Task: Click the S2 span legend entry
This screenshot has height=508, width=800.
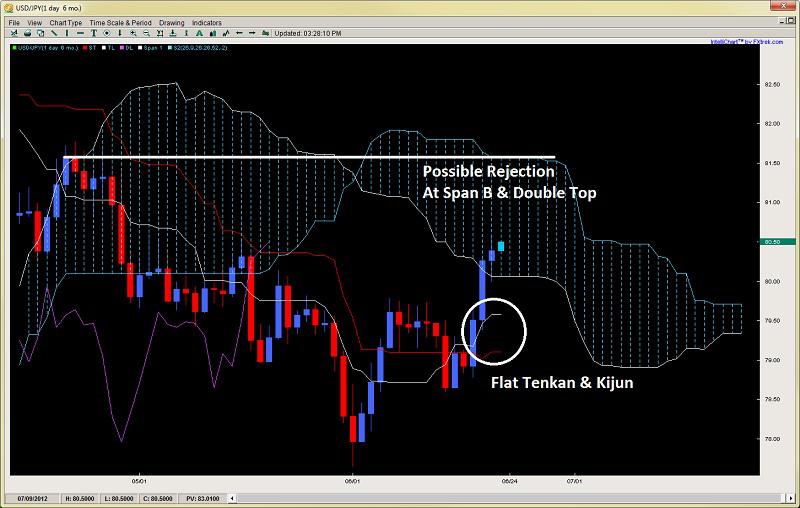Action: pos(197,48)
